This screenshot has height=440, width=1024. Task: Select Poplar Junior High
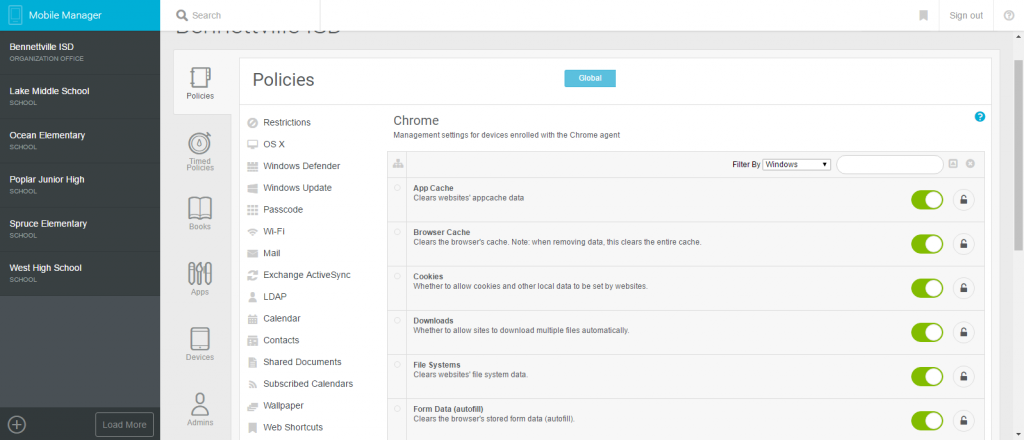click(x=80, y=185)
